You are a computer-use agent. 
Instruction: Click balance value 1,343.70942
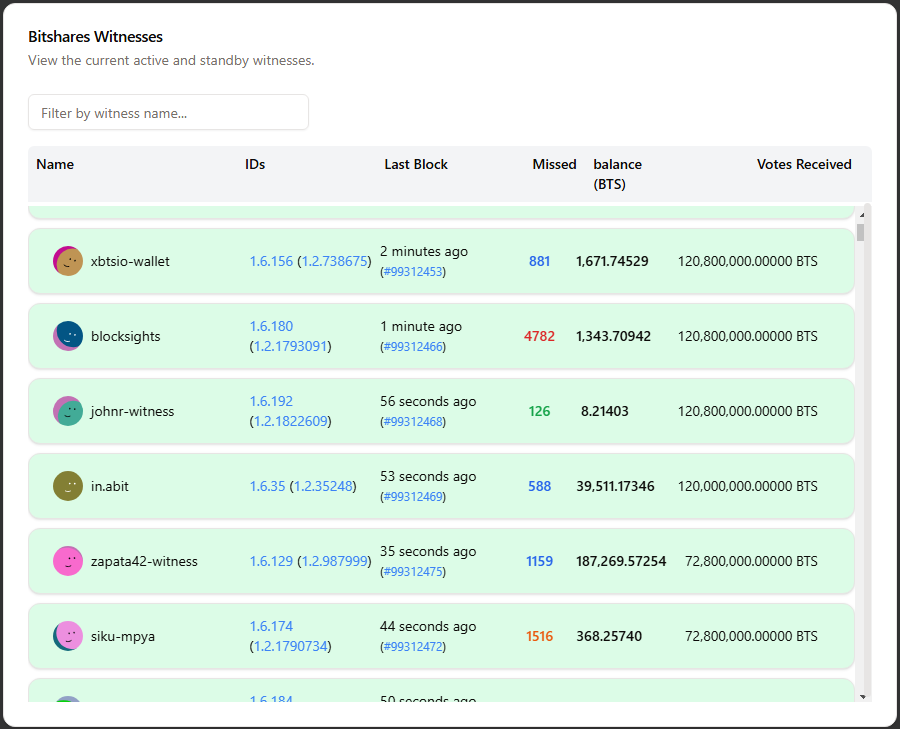coord(613,336)
